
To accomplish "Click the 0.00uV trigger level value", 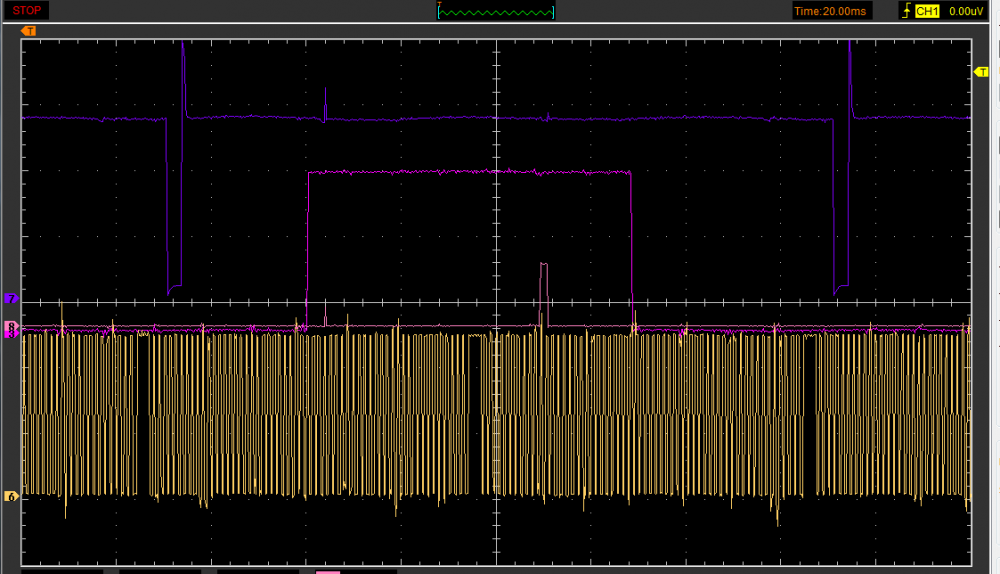I will (966, 11).
